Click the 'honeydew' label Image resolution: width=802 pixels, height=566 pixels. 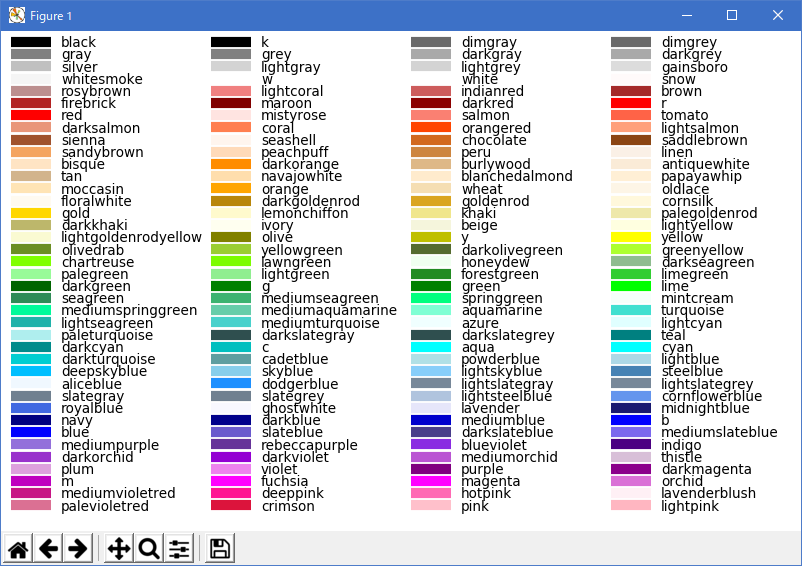point(496,262)
